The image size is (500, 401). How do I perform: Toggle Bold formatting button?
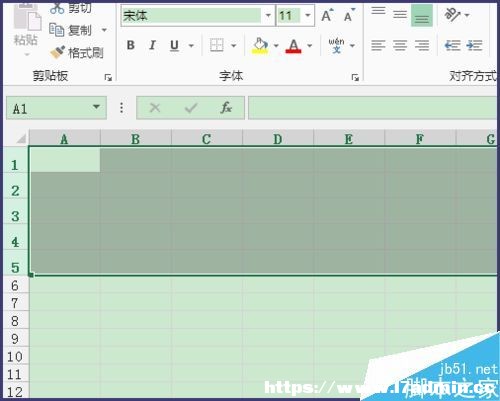[x=131, y=45]
